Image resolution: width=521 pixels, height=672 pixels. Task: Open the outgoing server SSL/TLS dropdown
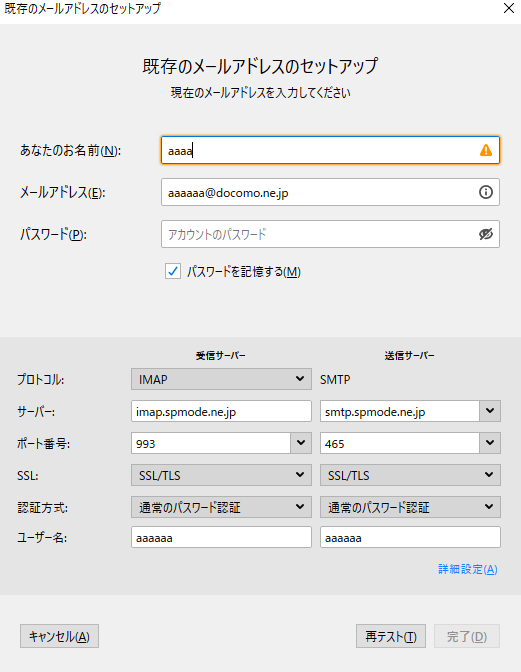pos(410,475)
